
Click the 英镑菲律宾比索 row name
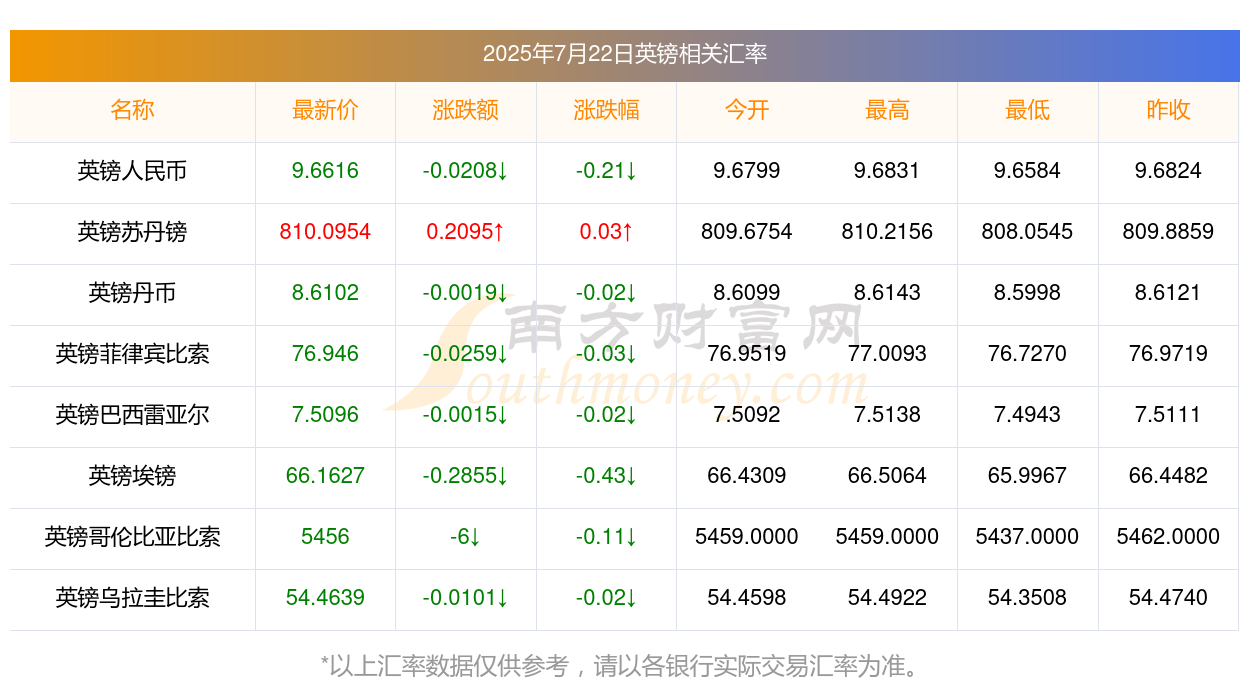pyautogui.click(x=132, y=354)
